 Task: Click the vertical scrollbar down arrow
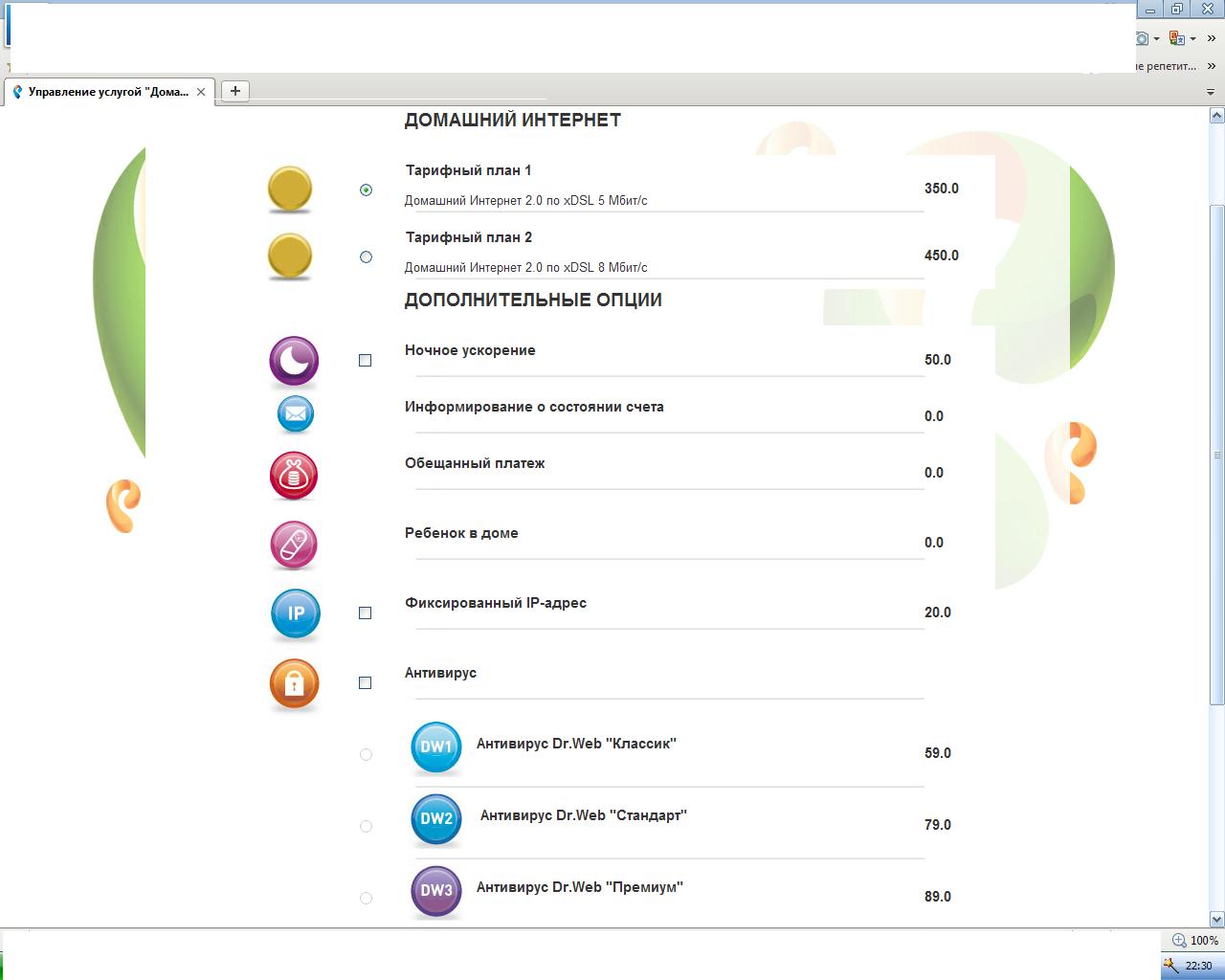(1217, 919)
